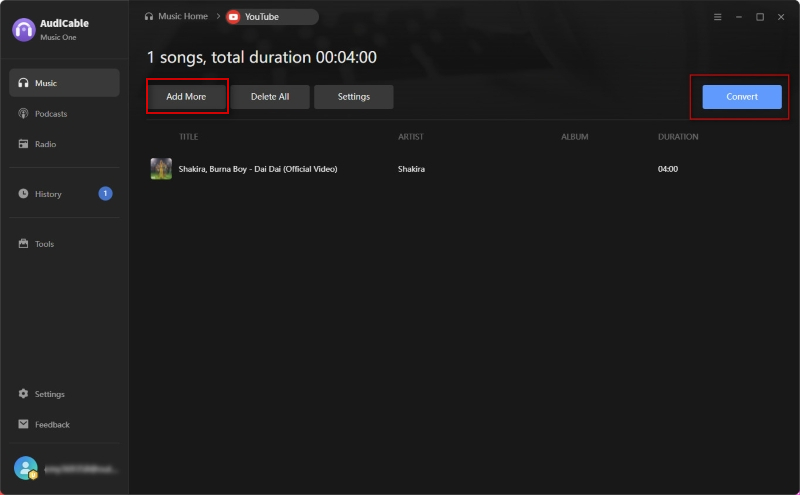
Task: Click the YouTube logo icon
Action: [x=233, y=17]
